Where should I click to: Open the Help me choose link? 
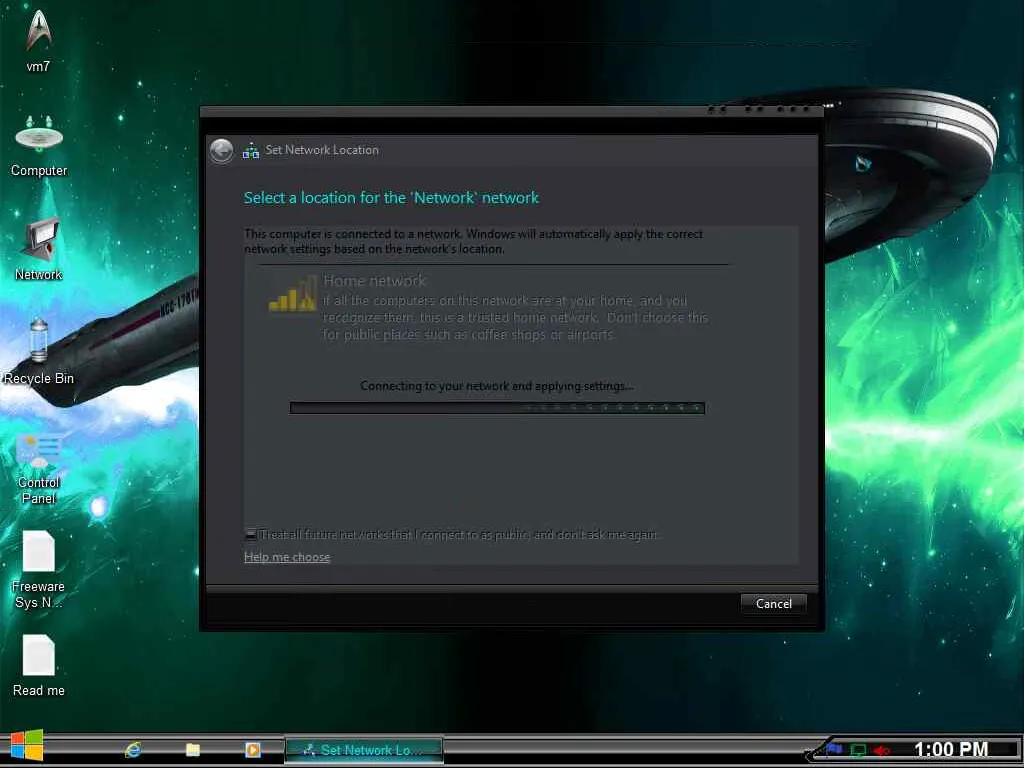click(287, 557)
